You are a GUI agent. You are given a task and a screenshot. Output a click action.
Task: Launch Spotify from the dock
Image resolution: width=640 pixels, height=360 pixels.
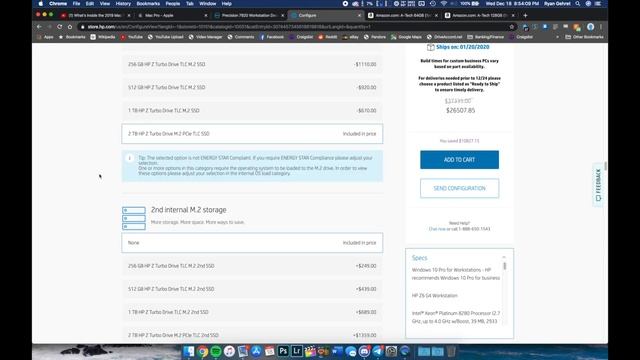(x=216, y=351)
